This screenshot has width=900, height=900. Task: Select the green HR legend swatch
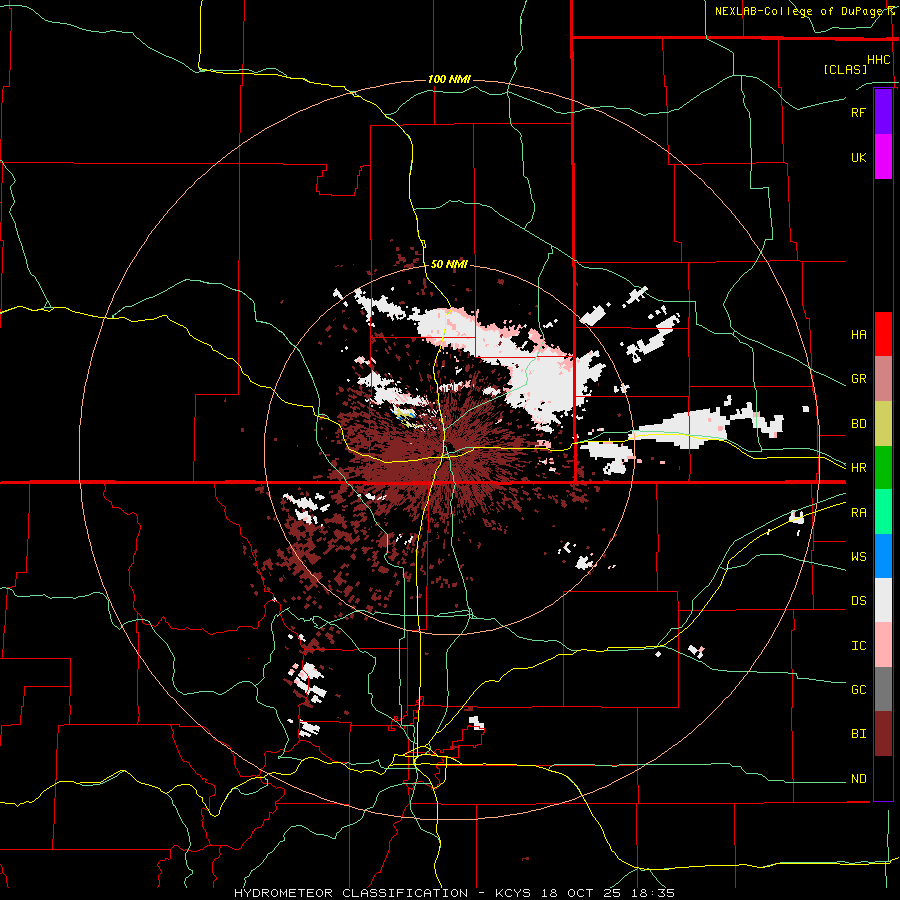point(883,468)
